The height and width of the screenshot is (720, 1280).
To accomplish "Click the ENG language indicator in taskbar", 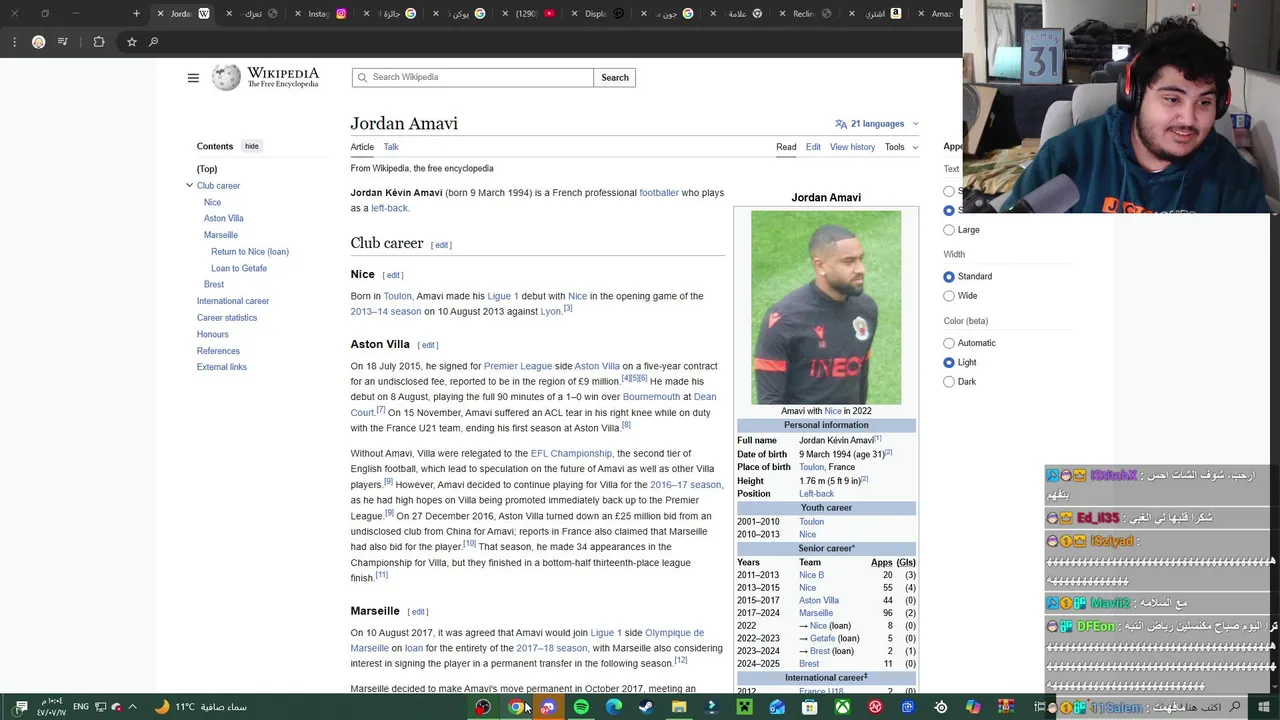I will point(81,707).
